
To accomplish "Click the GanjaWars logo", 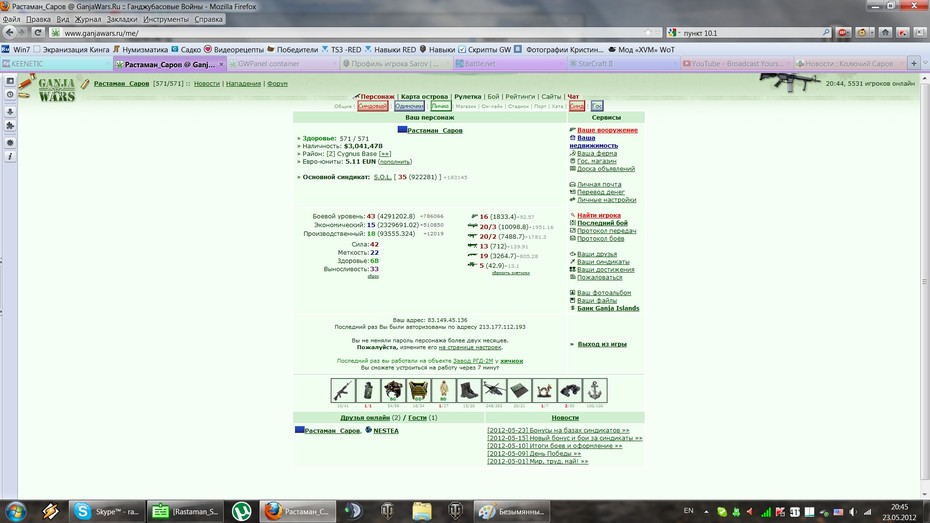I will tap(56, 89).
